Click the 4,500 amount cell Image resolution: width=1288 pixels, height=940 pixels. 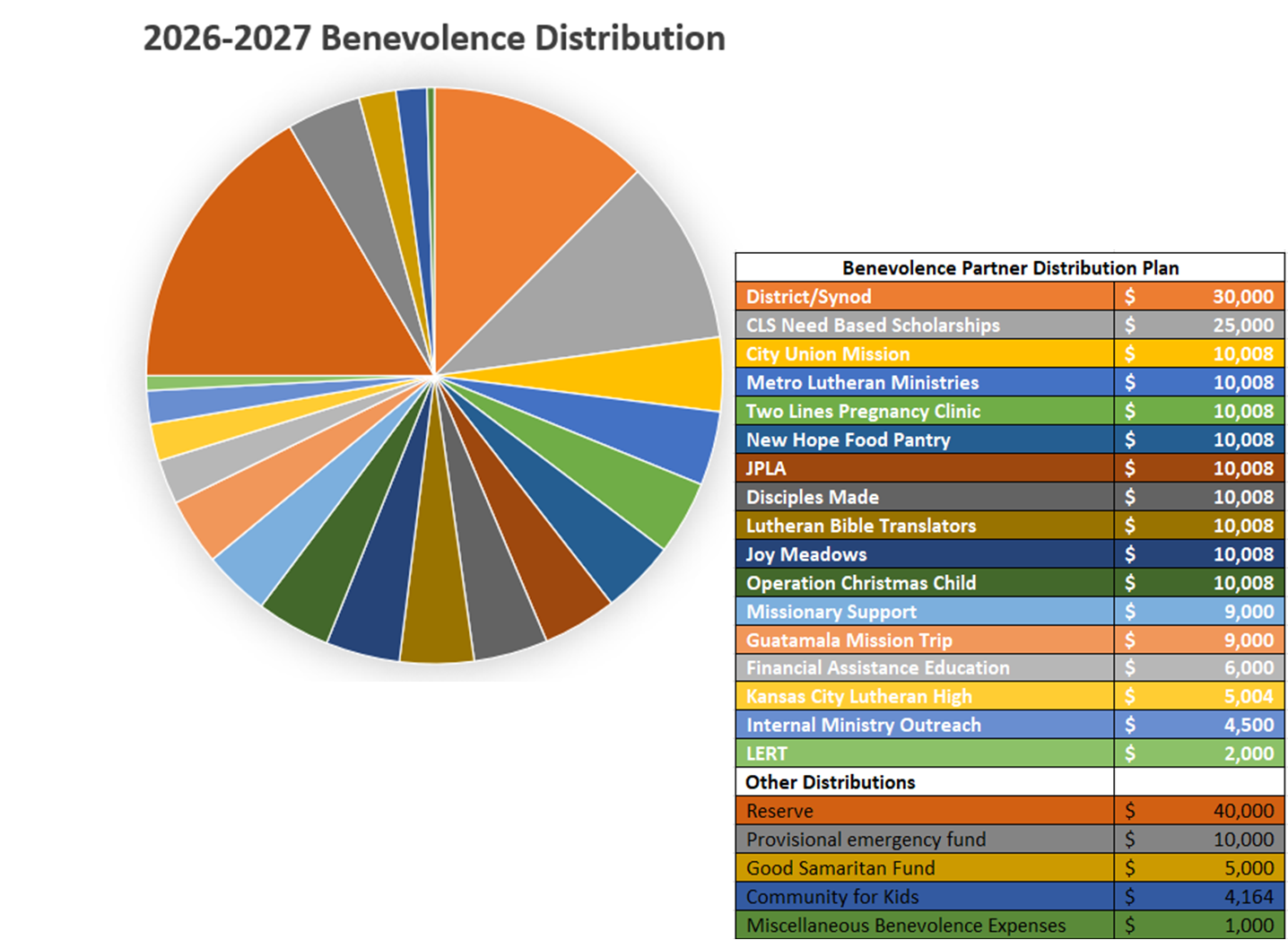tap(1200, 726)
